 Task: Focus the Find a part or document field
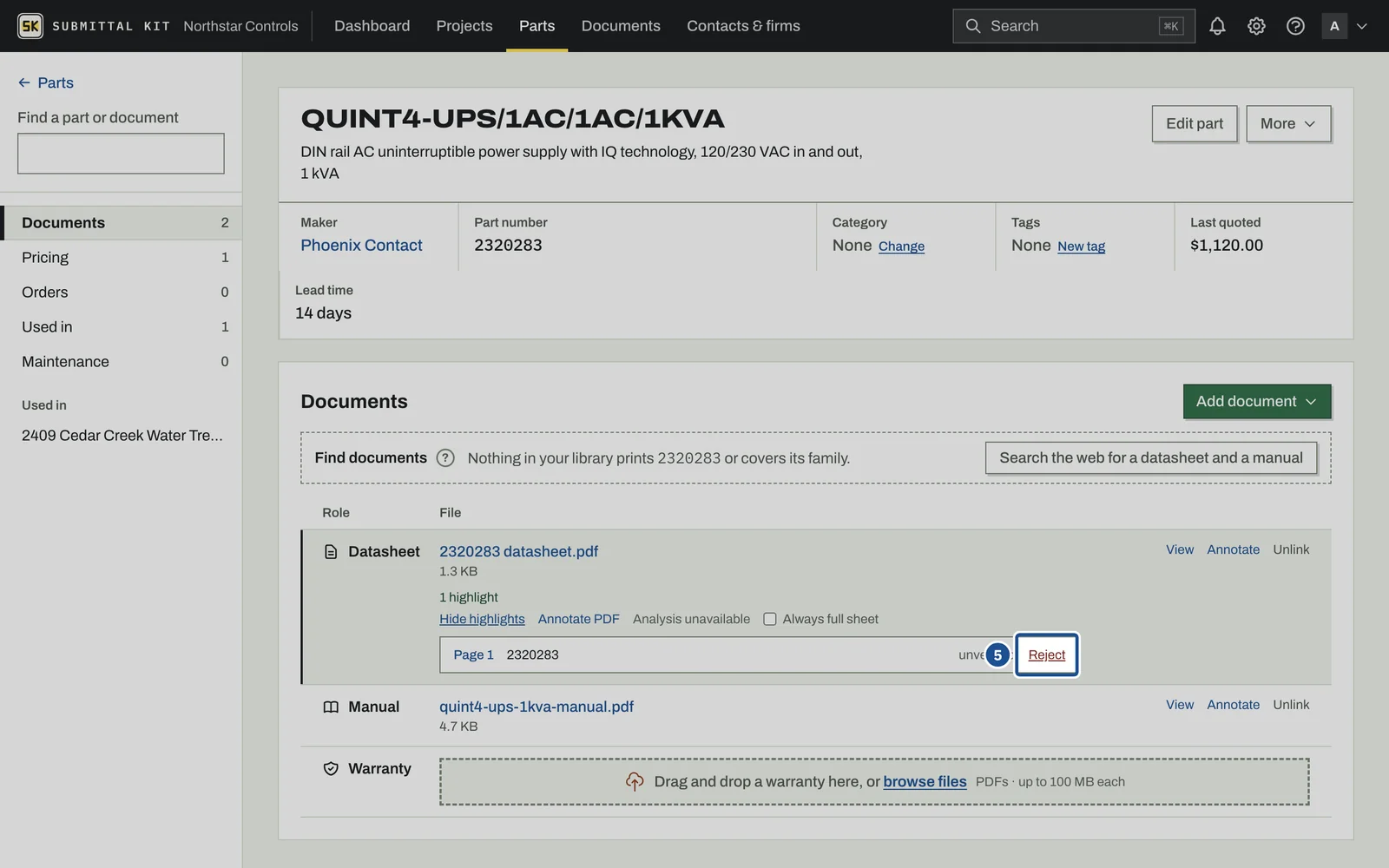tap(121, 154)
